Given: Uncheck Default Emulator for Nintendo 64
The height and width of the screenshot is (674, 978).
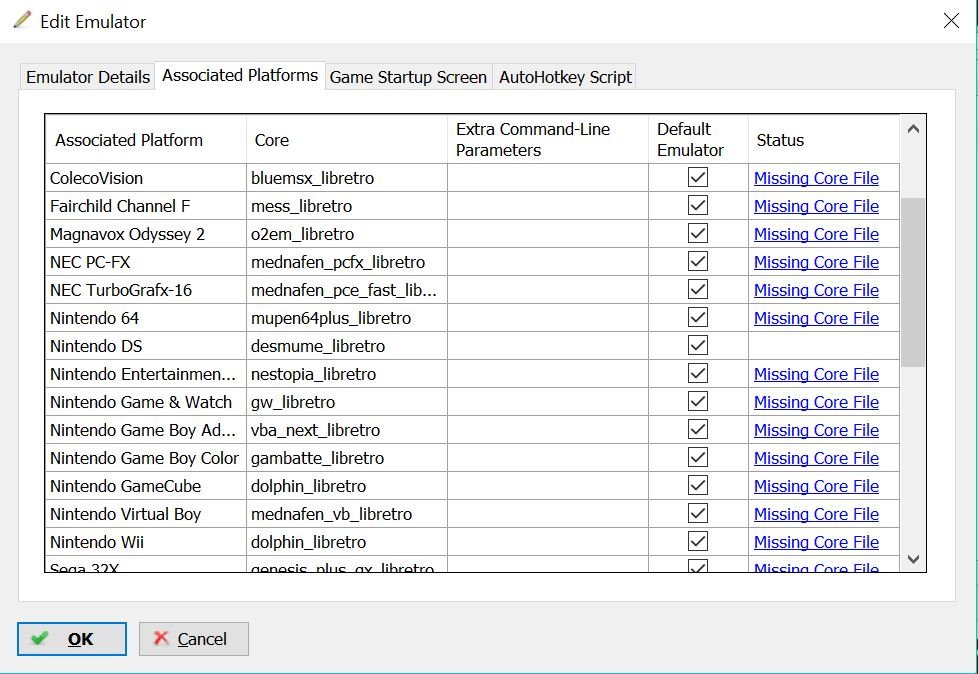Looking at the screenshot, I should coord(698,317).
